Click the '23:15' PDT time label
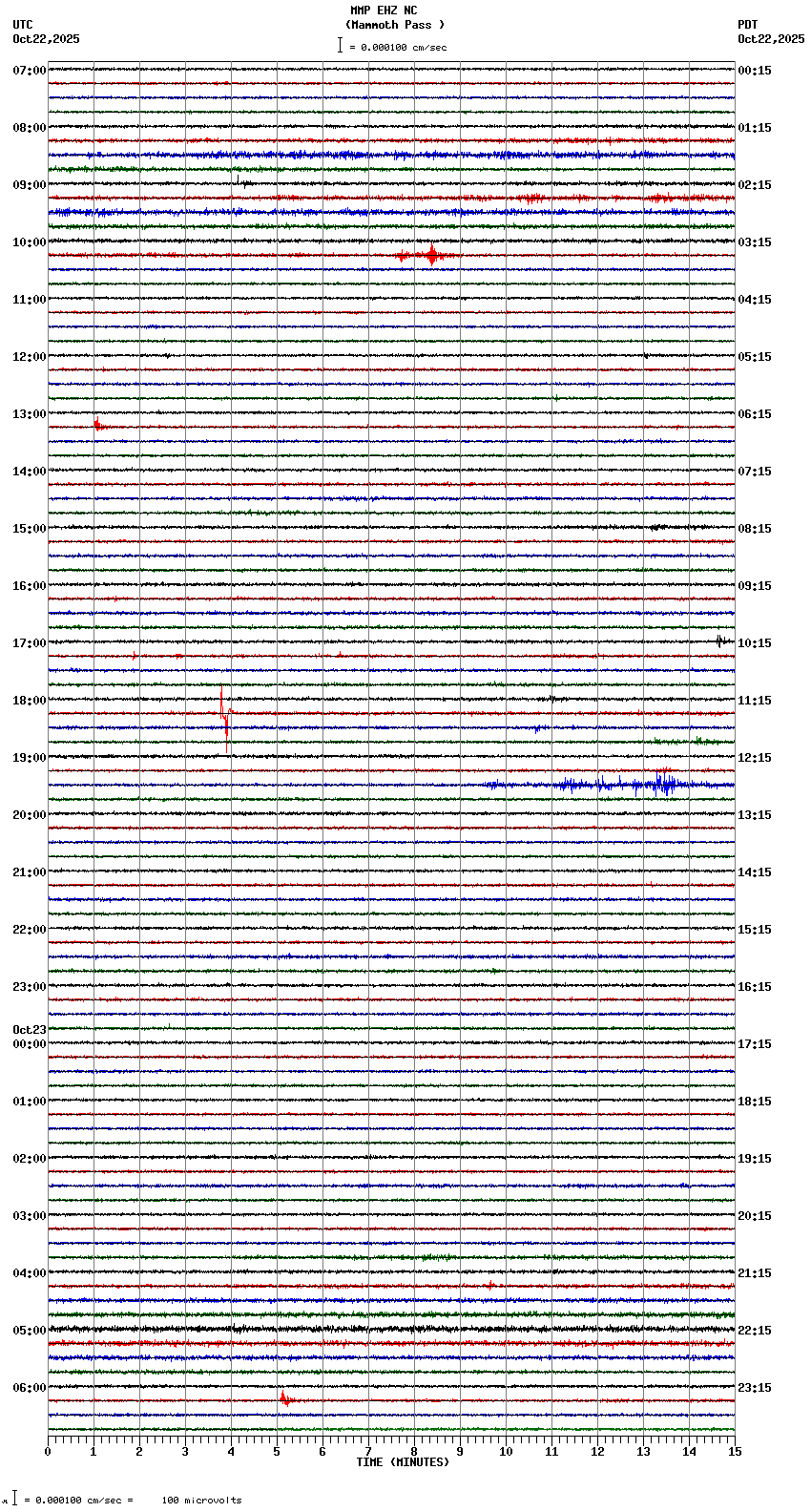This screenshot has height=1512, width=811. click(755, 1388)
